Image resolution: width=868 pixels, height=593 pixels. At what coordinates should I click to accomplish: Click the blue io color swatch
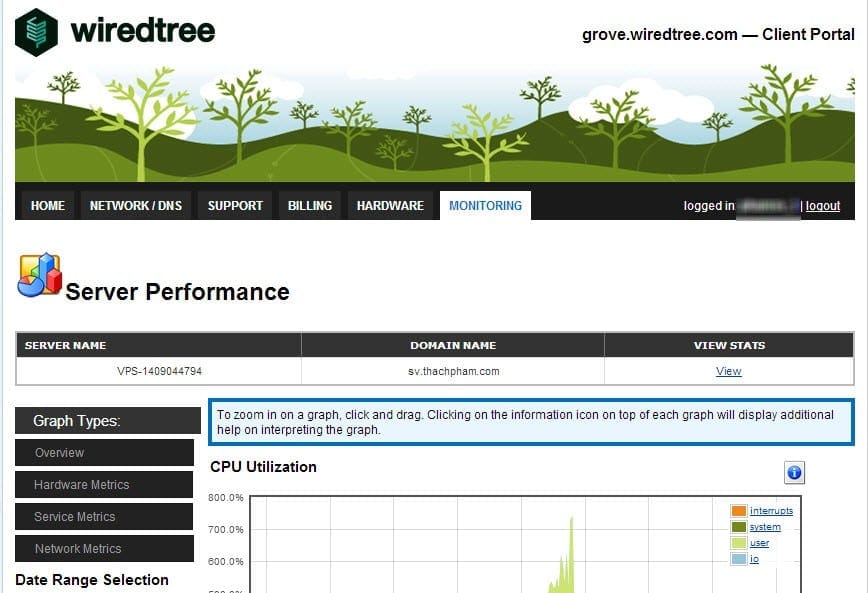(x=738, y=559)
